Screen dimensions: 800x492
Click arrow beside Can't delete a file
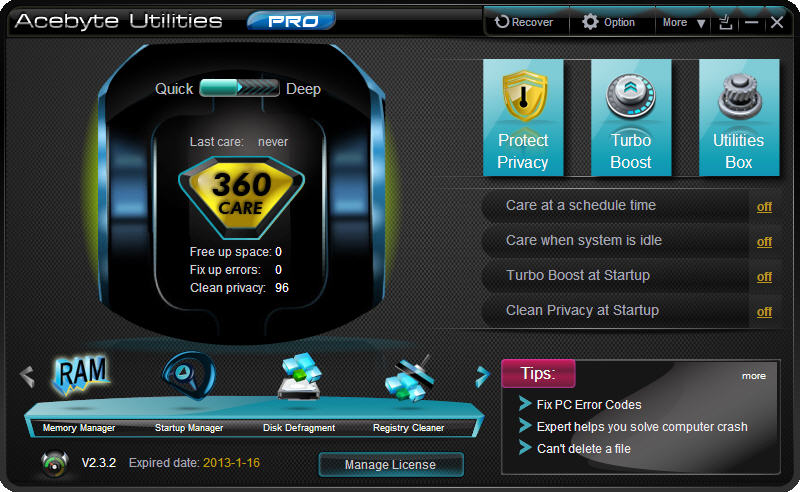click(x=525, y=448)
